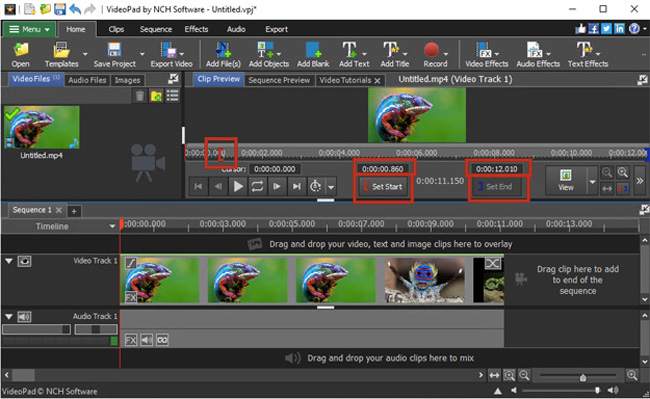The image size is (650, 399).
Task: Toggle loop playback in the clip preview
Action: click(x=257, y=186)
